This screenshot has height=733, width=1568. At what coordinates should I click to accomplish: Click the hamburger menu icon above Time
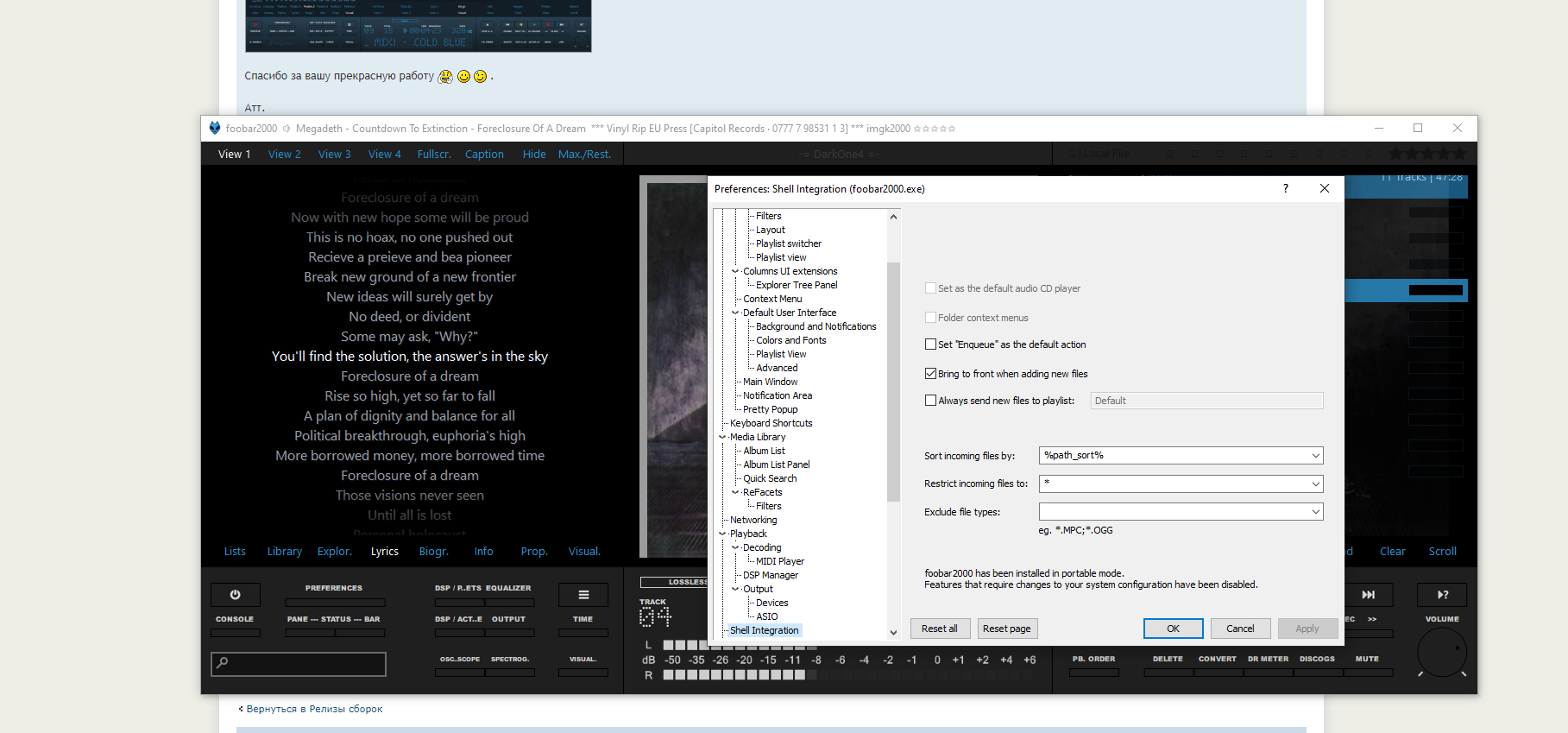click(x=583, y=595)
